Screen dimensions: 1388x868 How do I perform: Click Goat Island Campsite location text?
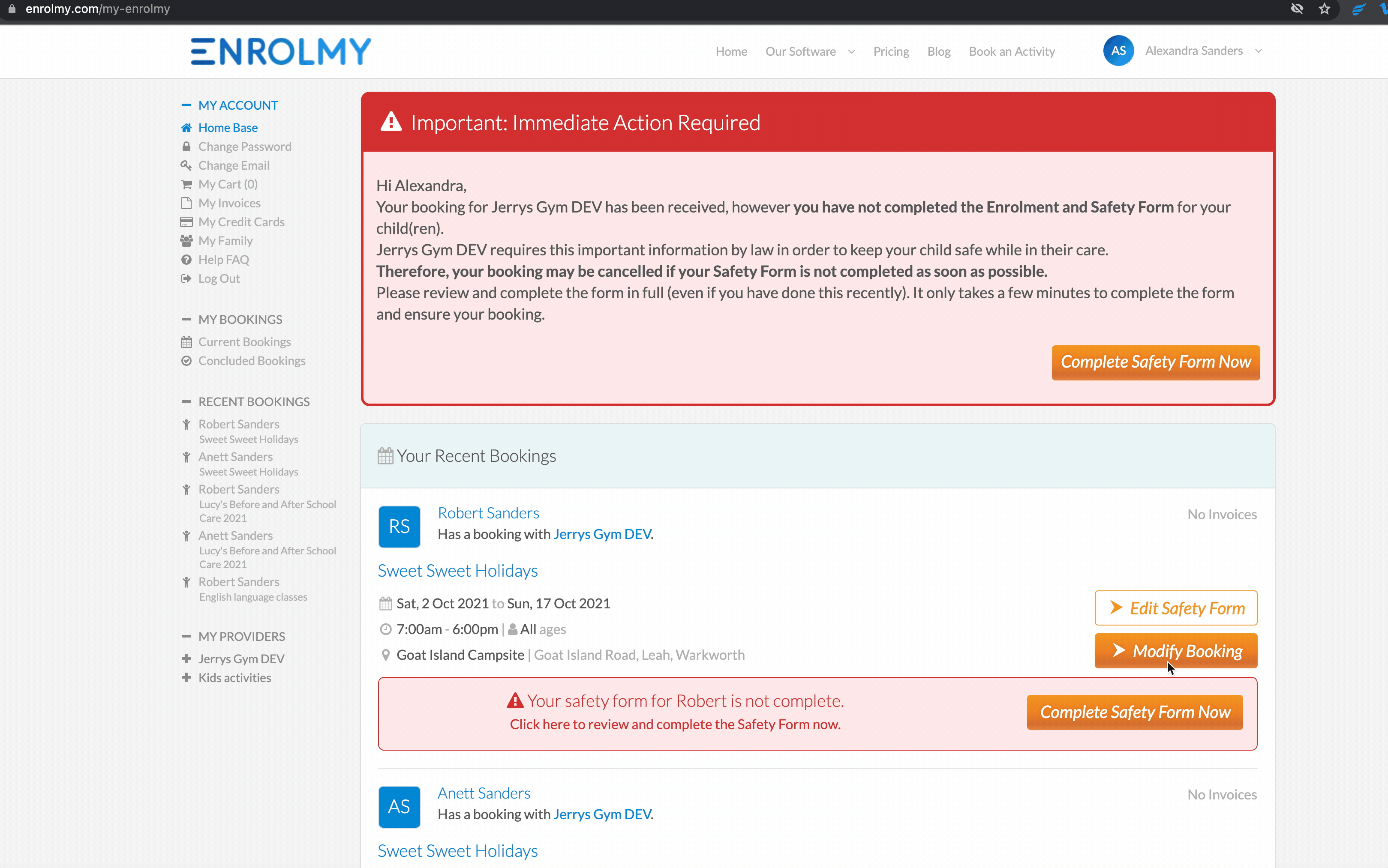pos(460,655)
